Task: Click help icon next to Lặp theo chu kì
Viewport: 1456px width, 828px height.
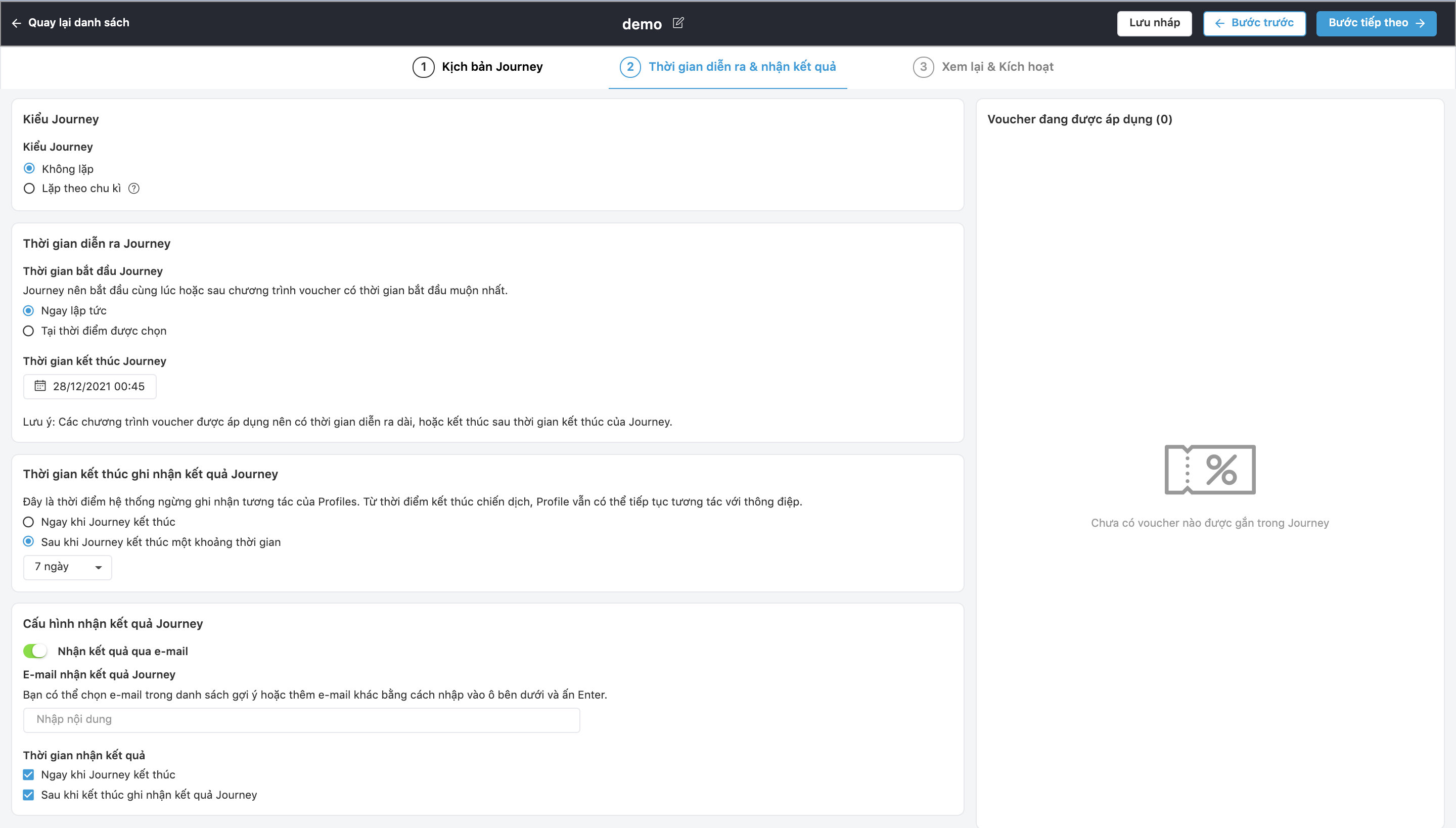Action: (x=133, y=188)
